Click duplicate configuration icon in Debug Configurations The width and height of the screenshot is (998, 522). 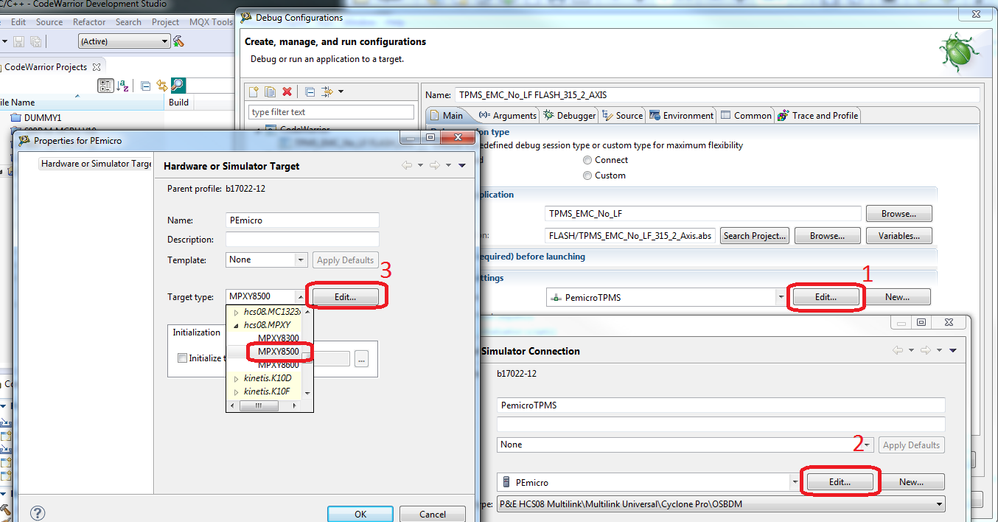[x=270, y=92]
